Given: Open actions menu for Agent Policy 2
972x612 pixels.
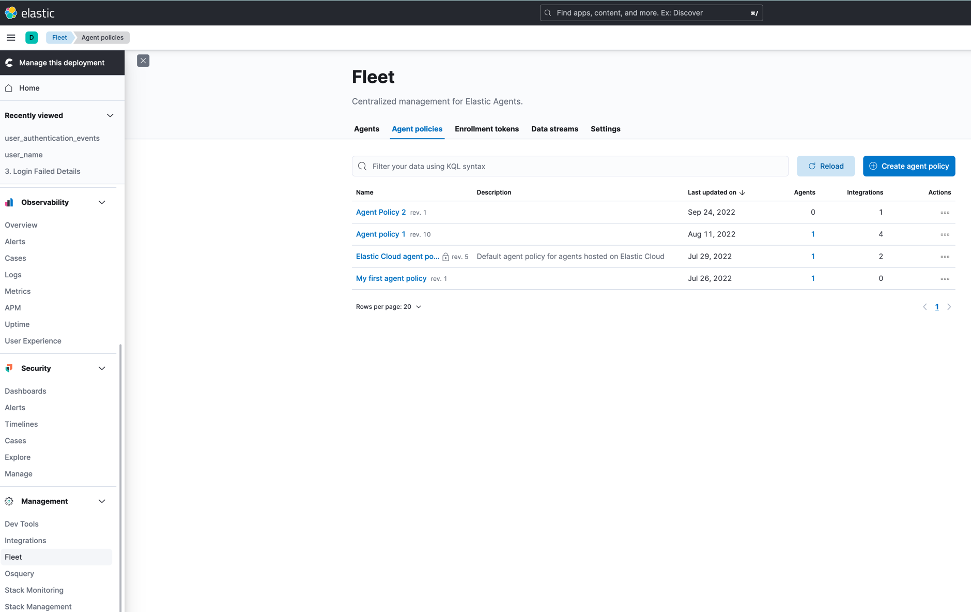Looking at the screenshot, I should point(944,213).
